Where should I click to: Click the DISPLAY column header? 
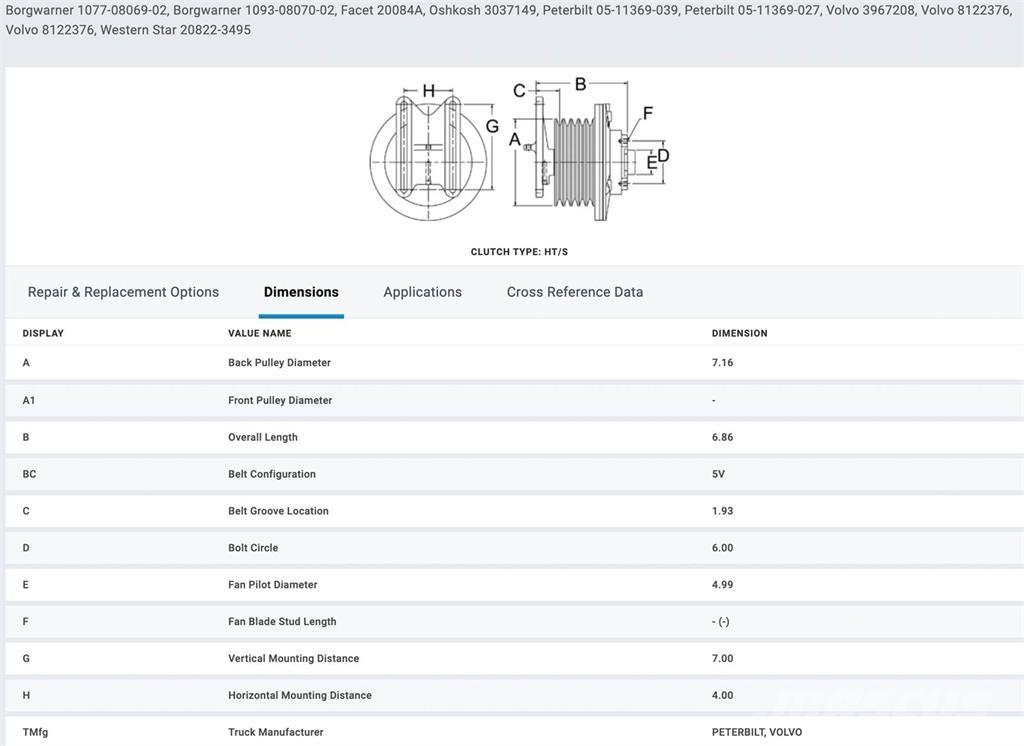click(43, 333)
